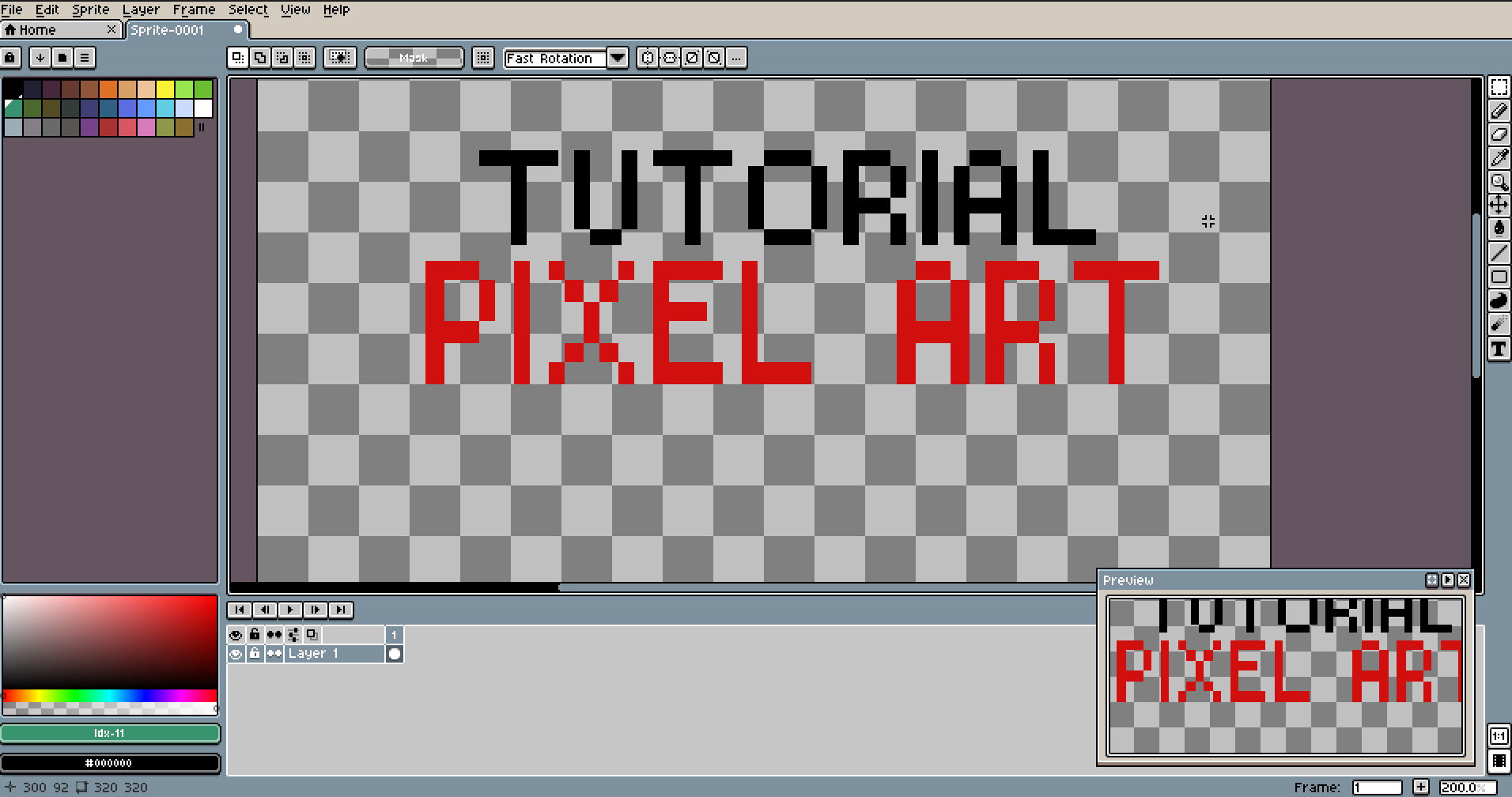Select the Text tool
Viewport: 1512px width, 797px height.
(x=1499, y=348)
